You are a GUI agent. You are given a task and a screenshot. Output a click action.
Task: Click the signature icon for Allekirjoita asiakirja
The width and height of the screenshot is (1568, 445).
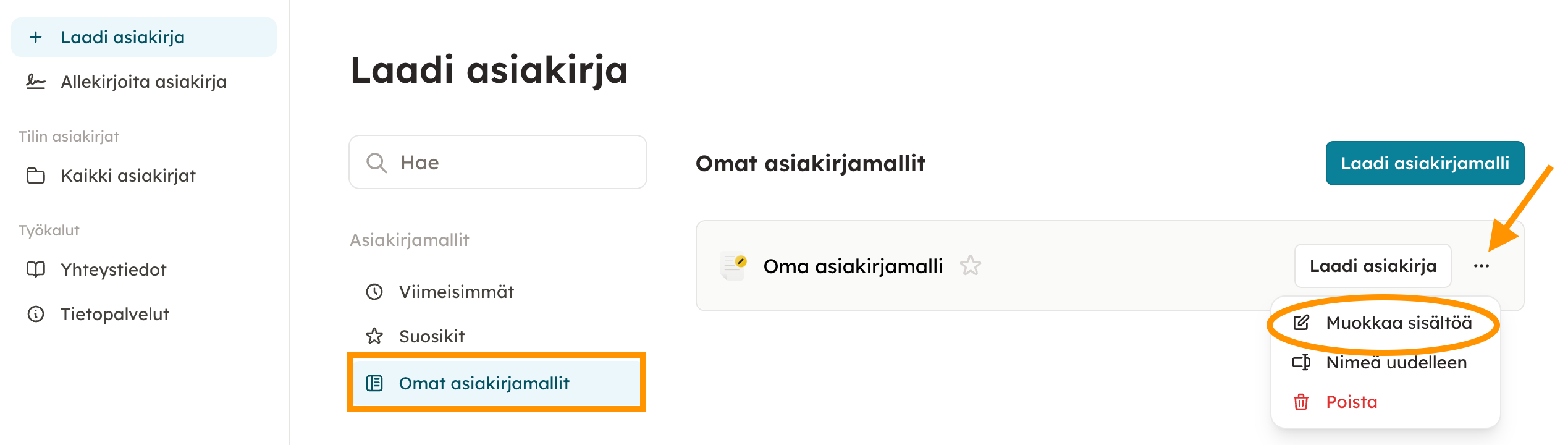(36, 82)
